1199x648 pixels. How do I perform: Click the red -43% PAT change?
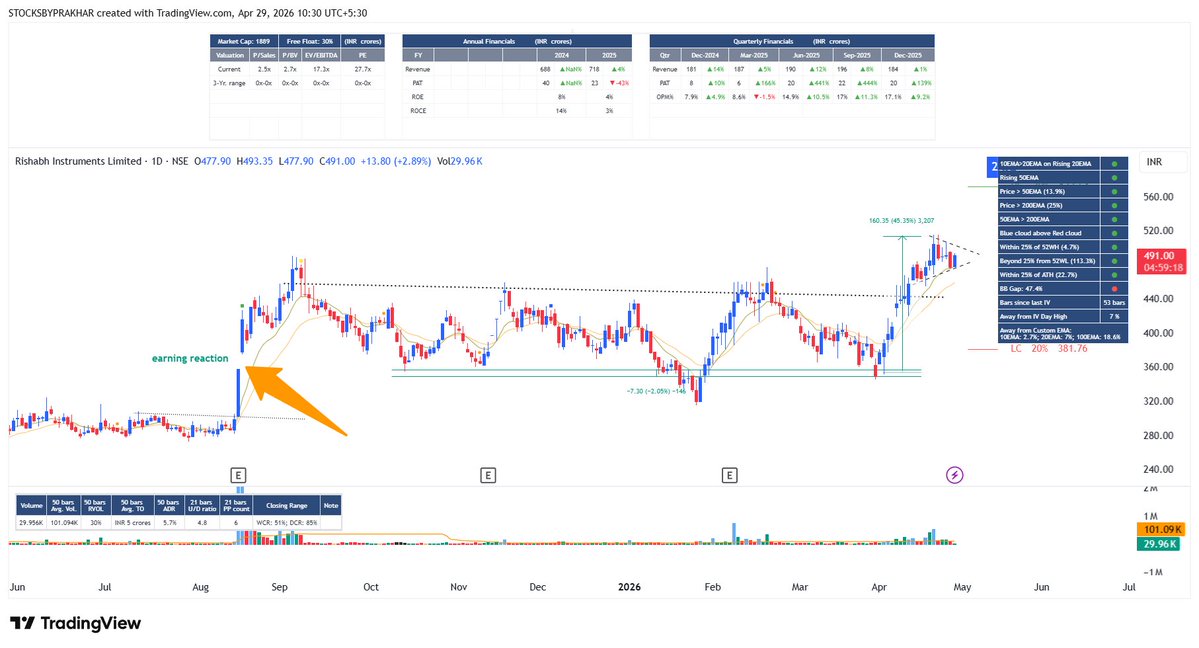[620, 83]
